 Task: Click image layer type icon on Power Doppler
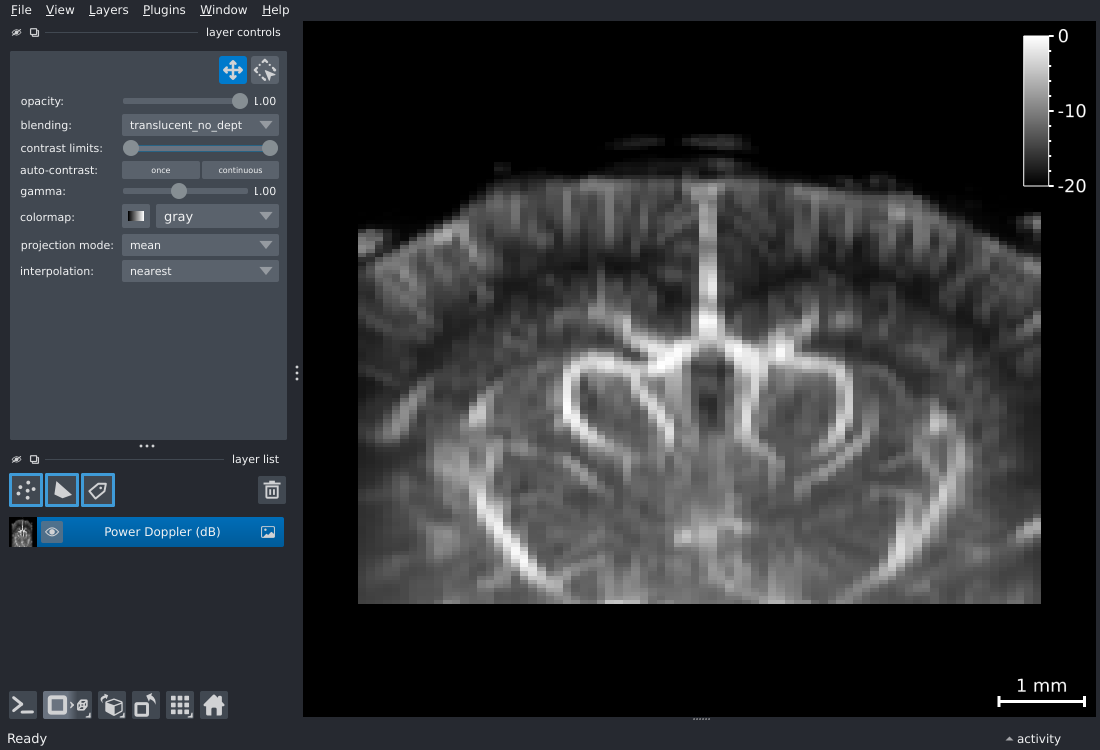(x=268, y=532)
